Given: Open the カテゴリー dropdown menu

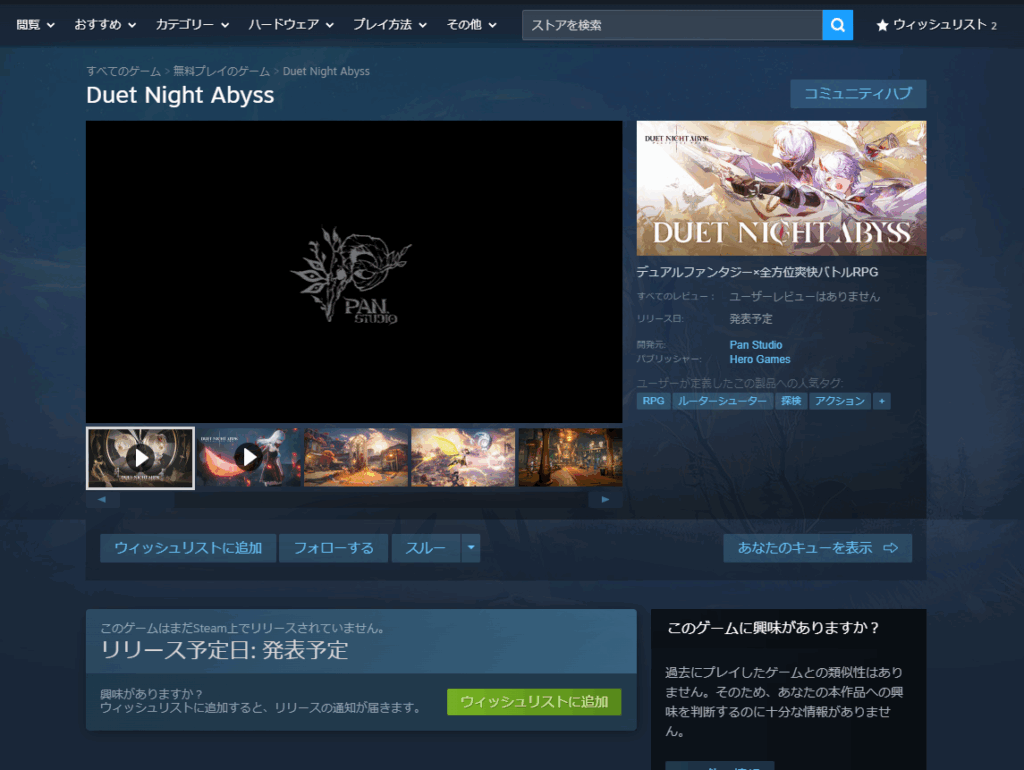Looking at the screenshot, I should [x=192, y=25].
